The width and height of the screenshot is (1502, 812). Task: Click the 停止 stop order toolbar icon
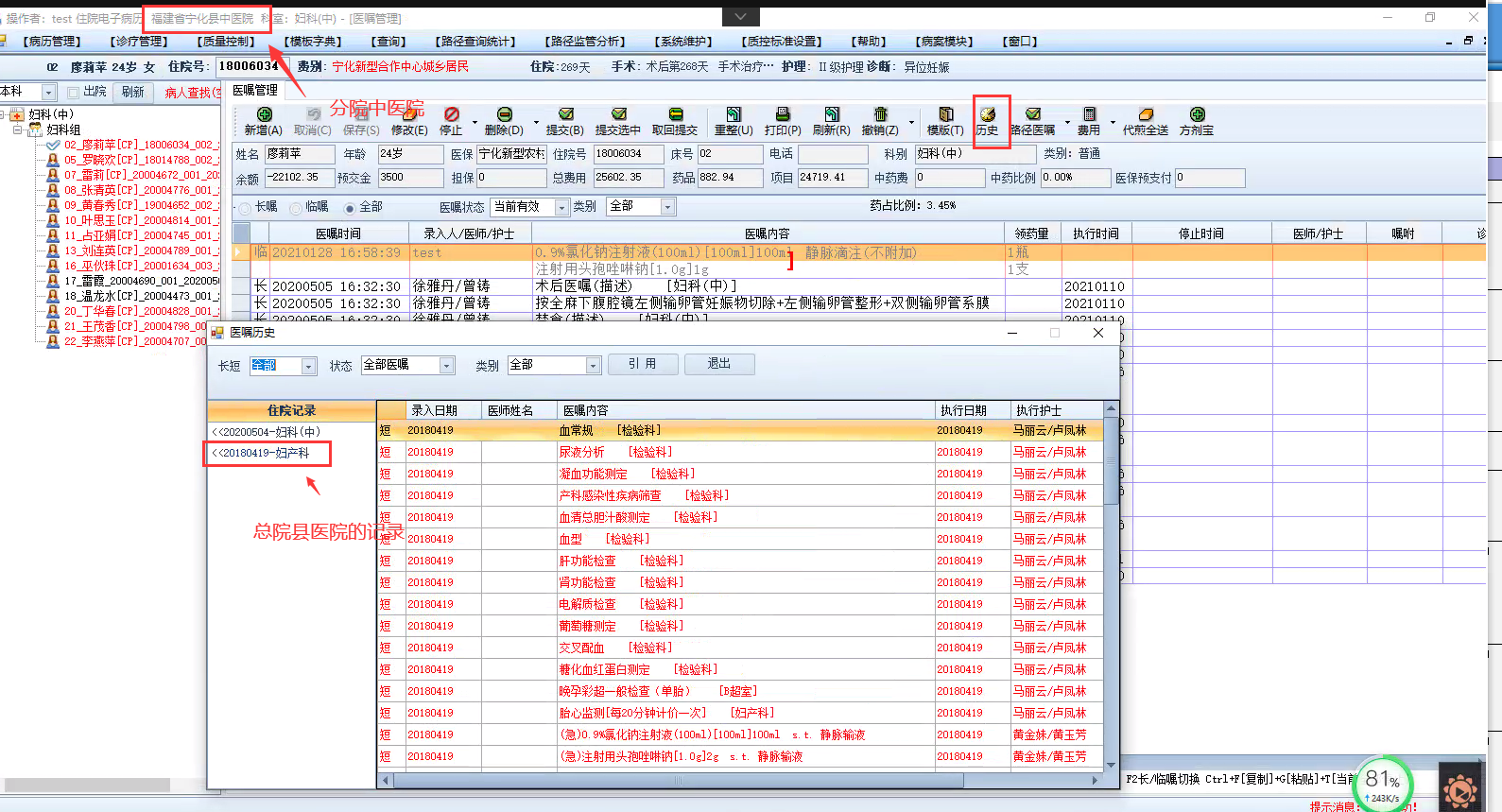(x=451, y=114)
